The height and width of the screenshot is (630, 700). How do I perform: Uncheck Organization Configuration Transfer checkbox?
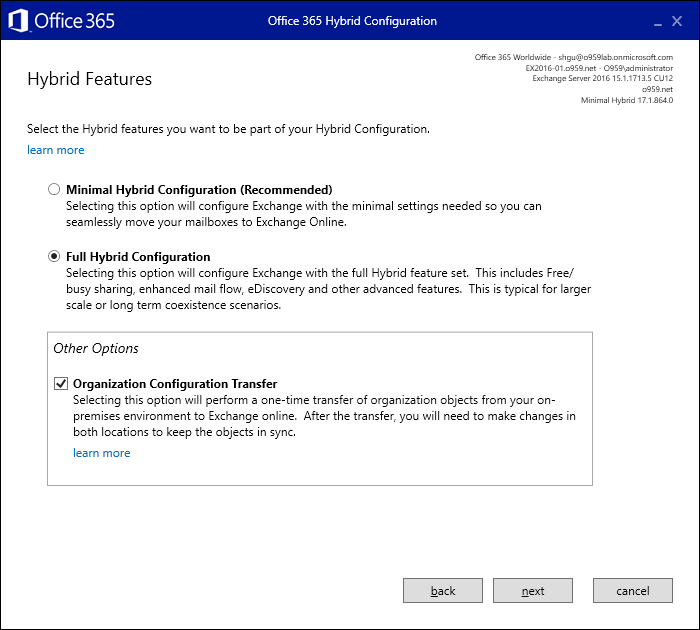click(x=61, y=384)
